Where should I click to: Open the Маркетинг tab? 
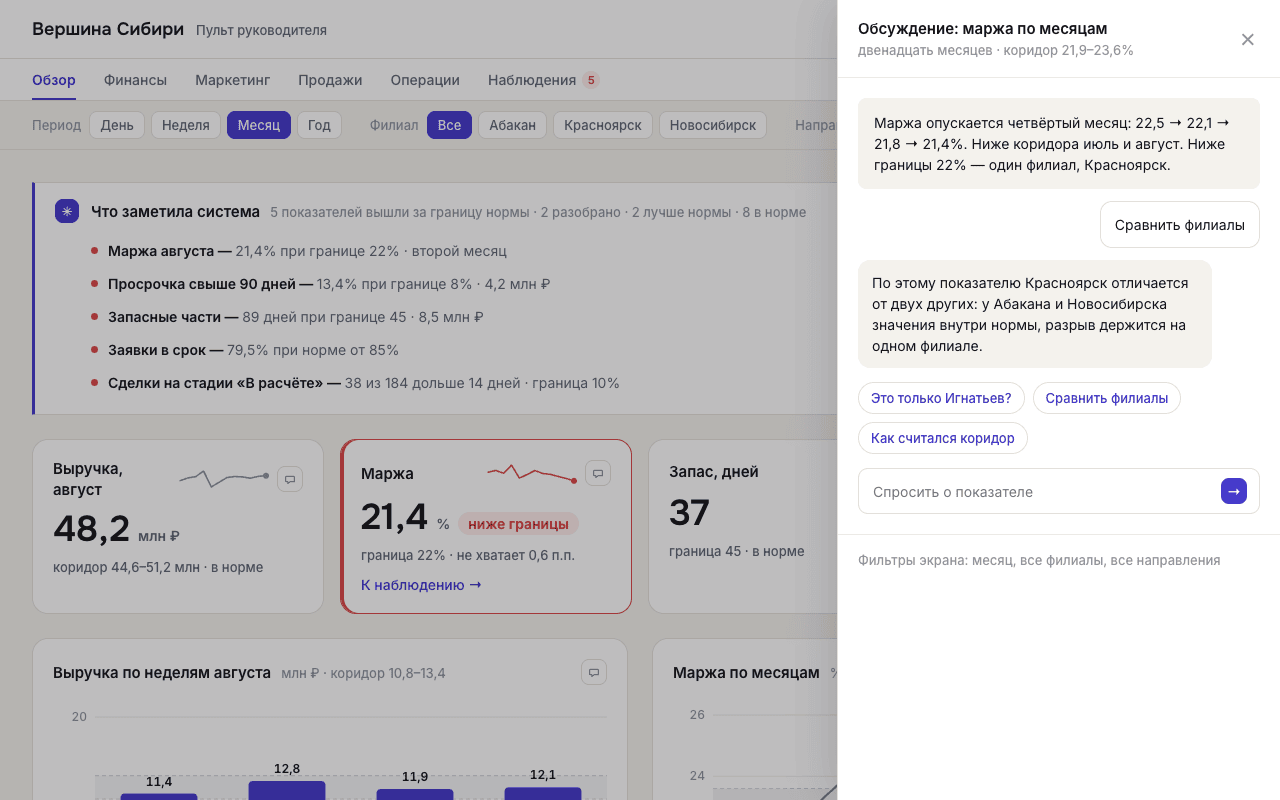233,80
